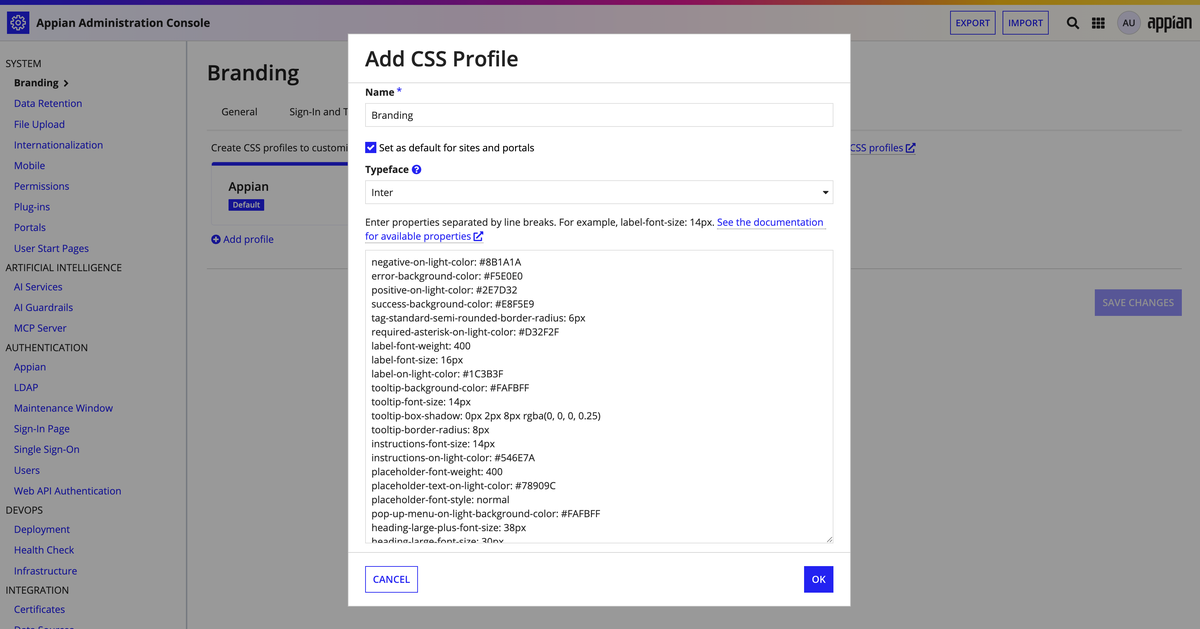The height and width of the screenshot is (629, 1200).
Task: Click the AU user avatar
Action: [1128, 23]
